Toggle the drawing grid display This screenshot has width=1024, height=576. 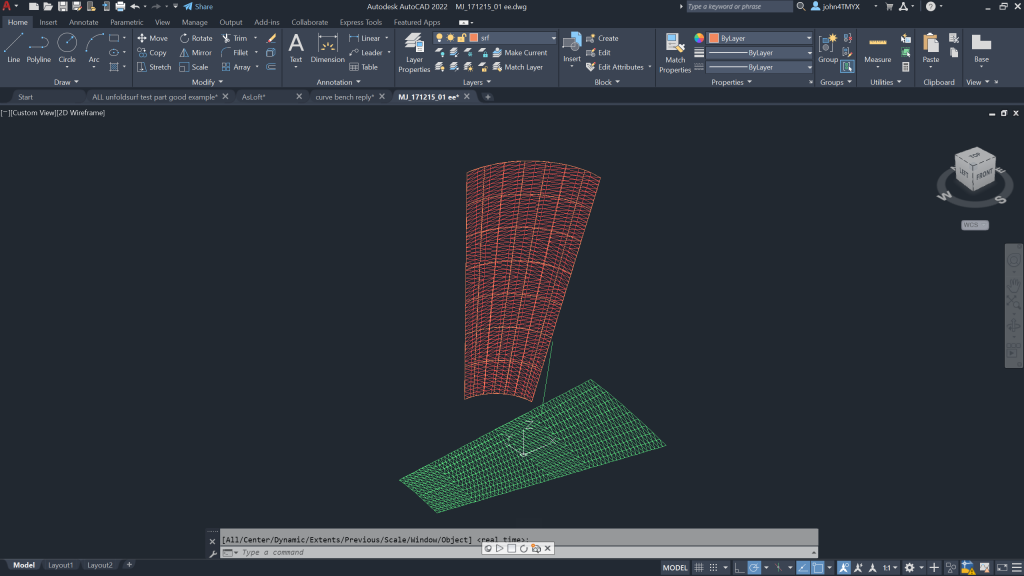coord(701,568)
